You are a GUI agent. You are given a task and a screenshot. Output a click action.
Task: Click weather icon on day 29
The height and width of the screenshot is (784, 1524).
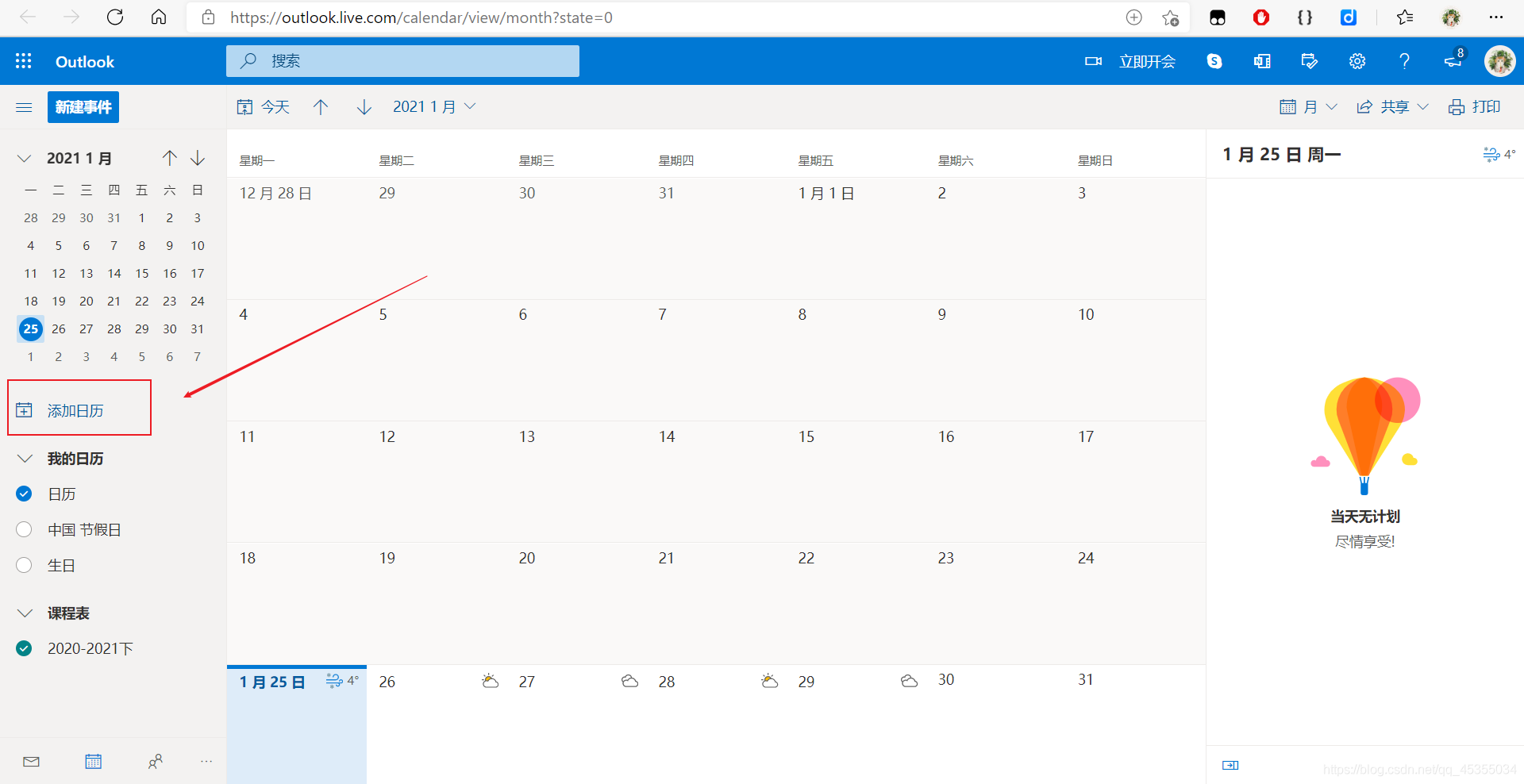pyautogui.click(x=910, y=681)
